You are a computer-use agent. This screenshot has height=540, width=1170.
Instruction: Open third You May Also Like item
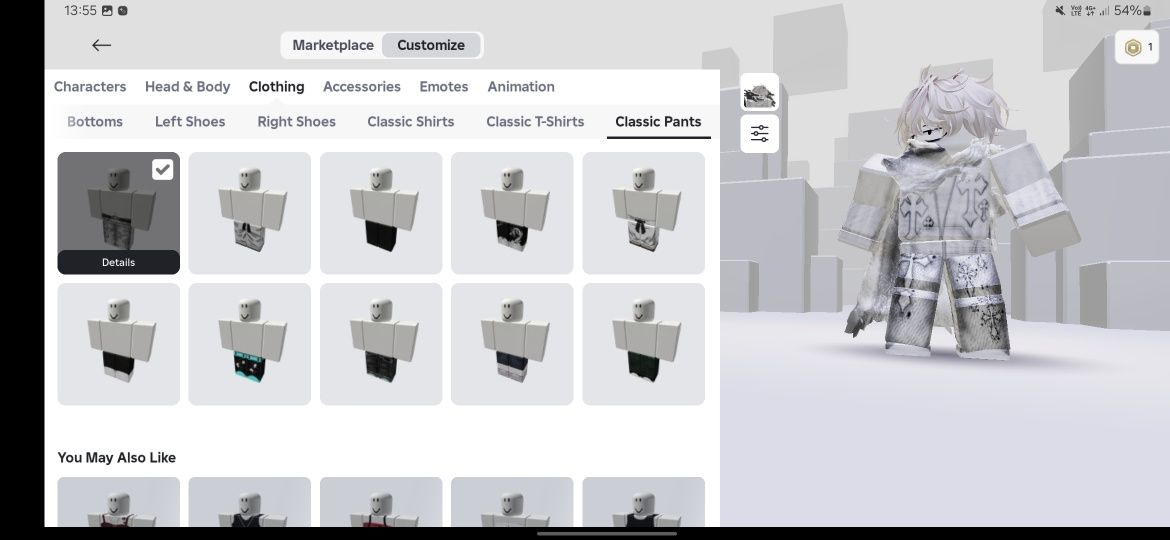[381, 502]
